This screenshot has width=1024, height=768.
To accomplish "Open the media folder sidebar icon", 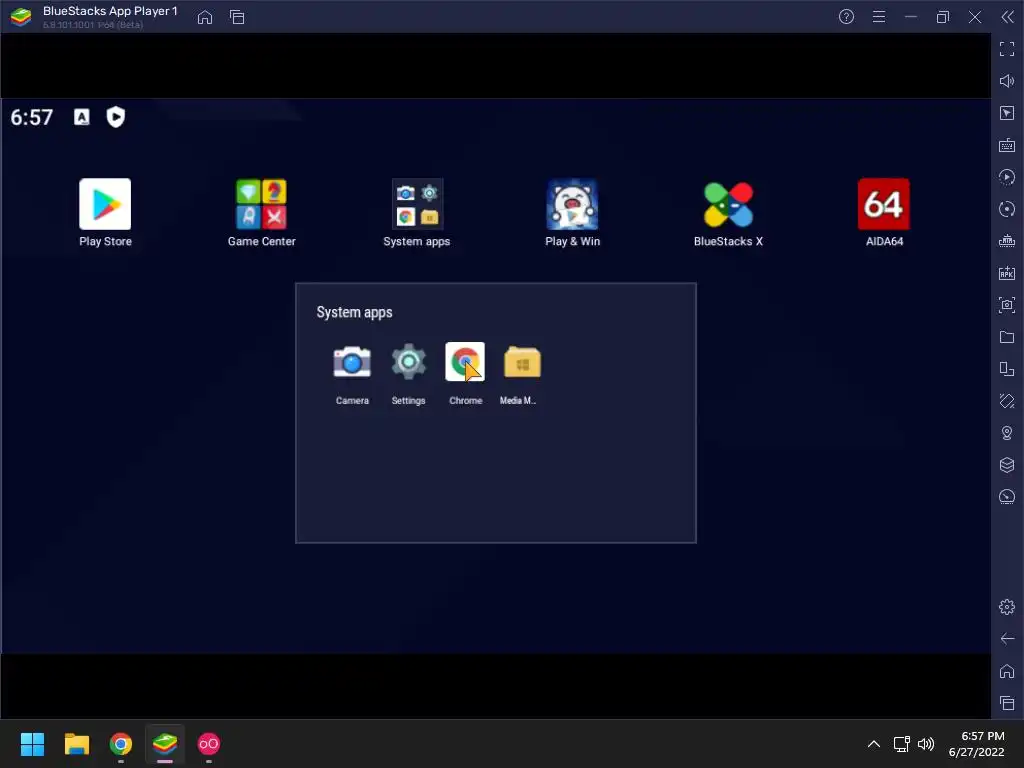I will pos(1007,337).
